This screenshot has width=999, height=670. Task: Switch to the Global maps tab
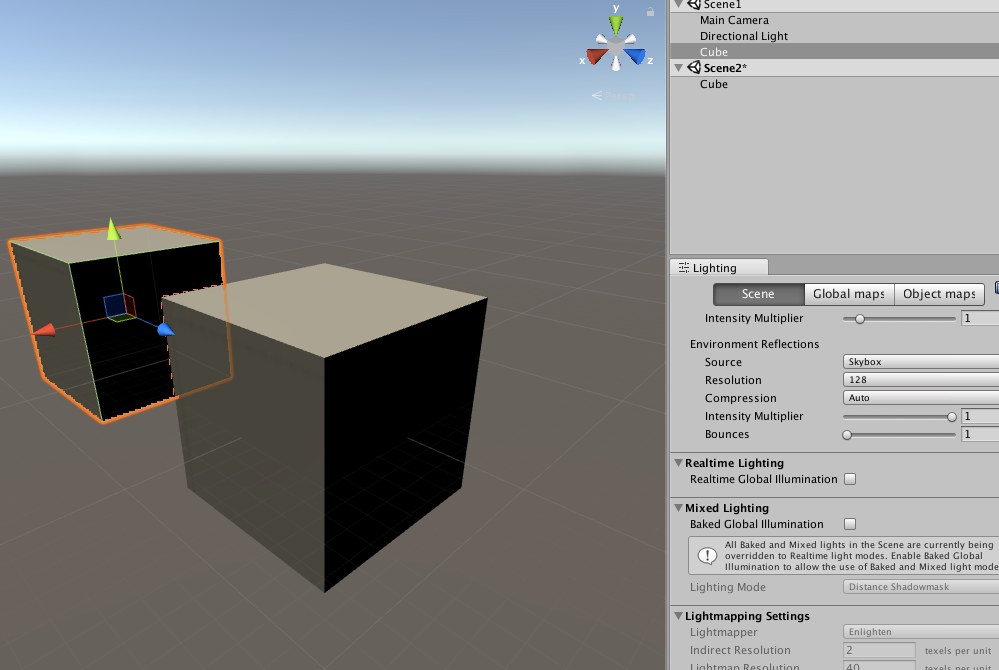849,294
